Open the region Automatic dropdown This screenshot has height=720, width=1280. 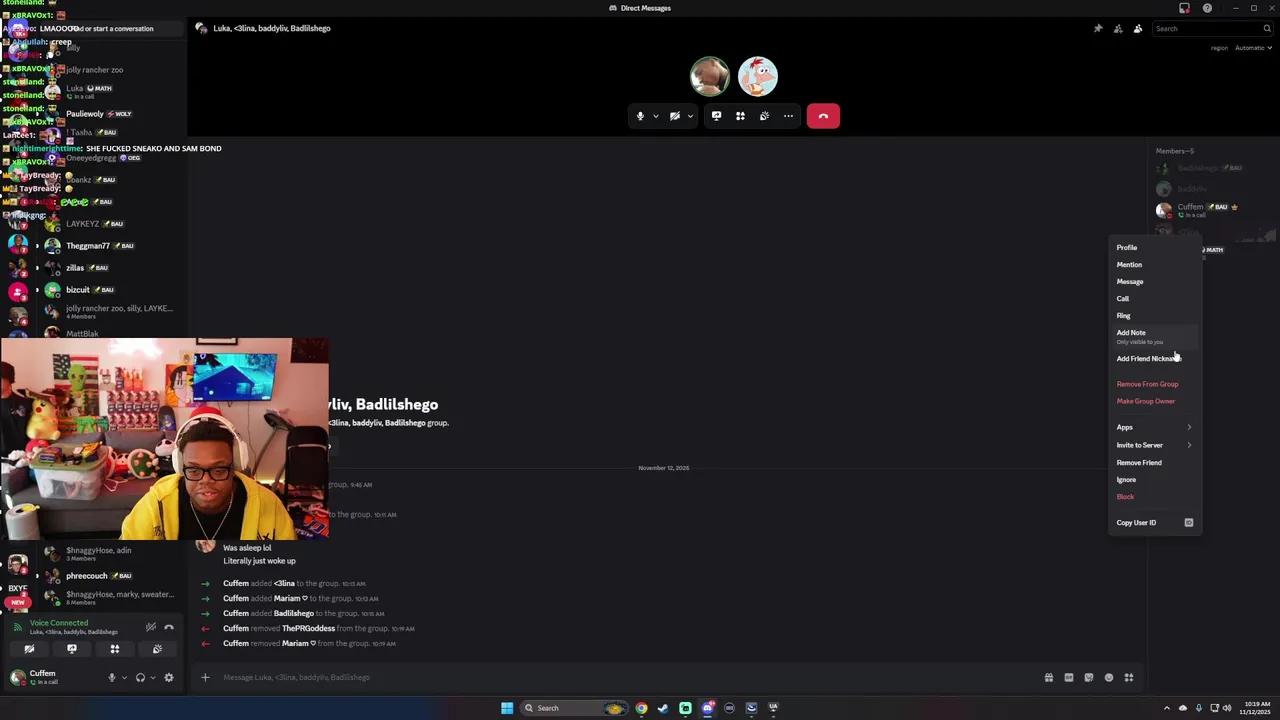pyautogui.click(x=1252, y=48)
